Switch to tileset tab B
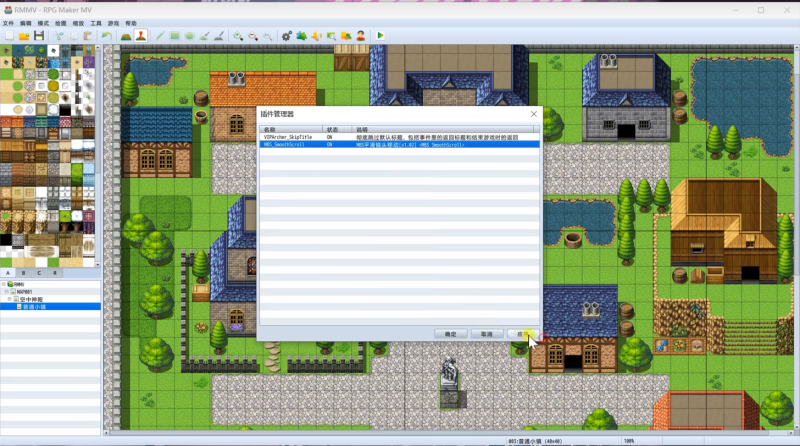This screenshot has height=446, width=800. [23, 273]
